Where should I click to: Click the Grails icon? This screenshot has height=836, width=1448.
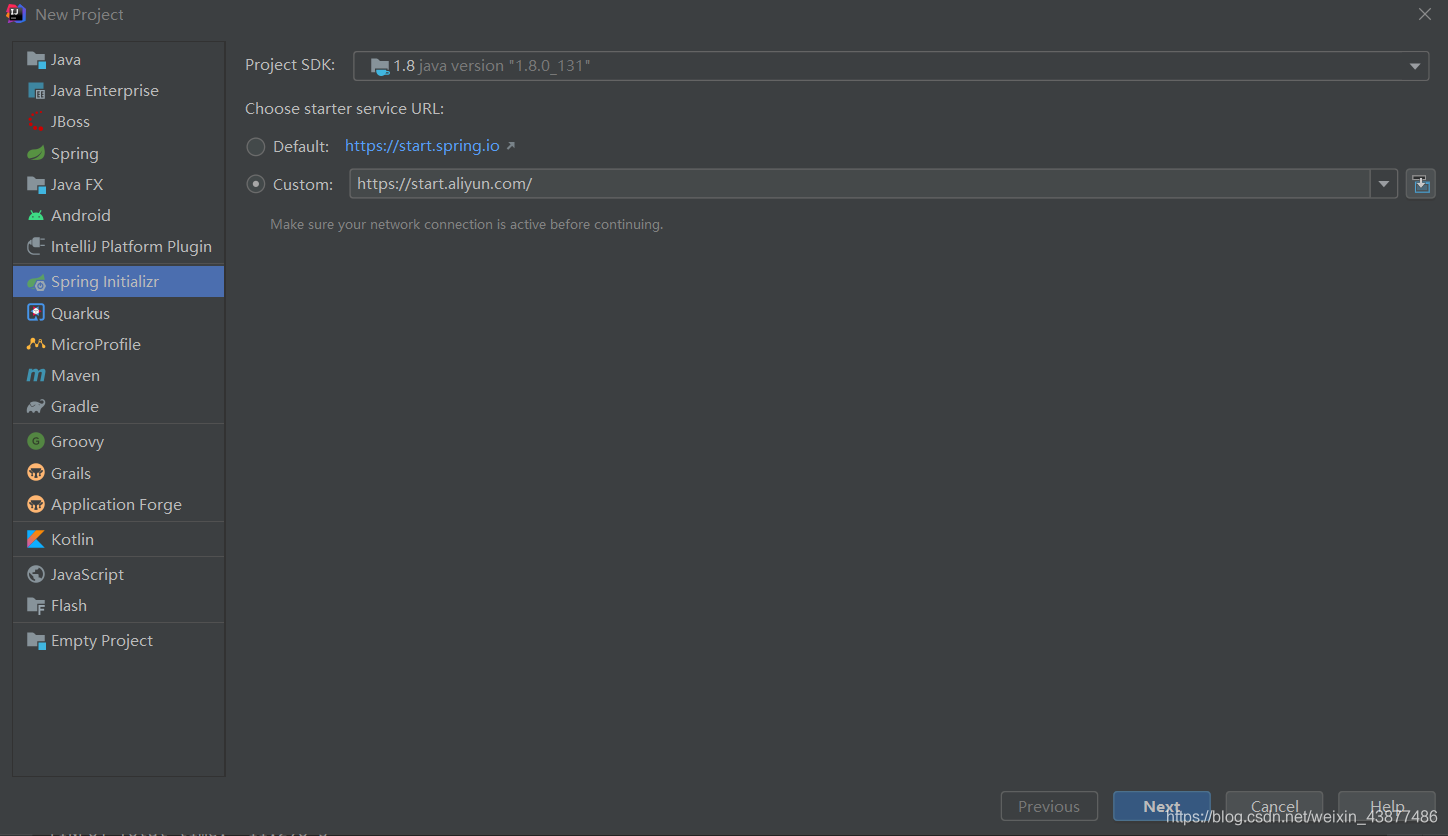(x=36, y=473)
